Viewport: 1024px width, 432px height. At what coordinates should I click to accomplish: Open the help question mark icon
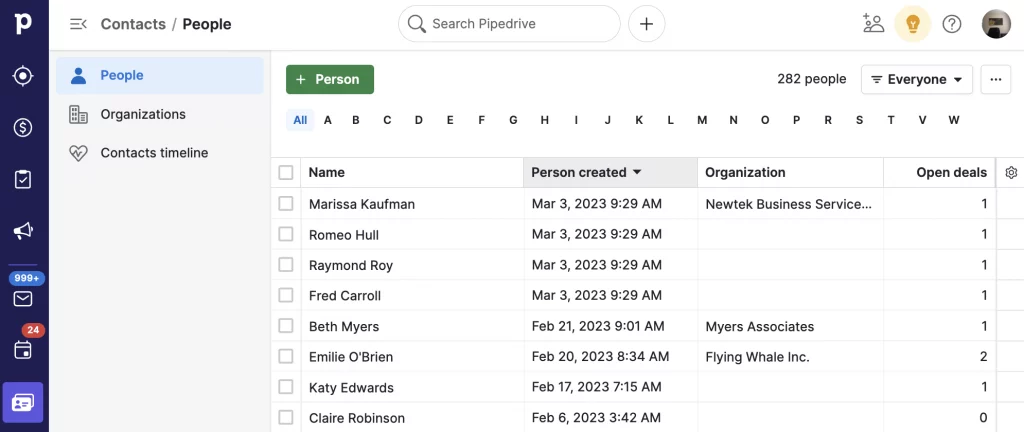point(952,24)
